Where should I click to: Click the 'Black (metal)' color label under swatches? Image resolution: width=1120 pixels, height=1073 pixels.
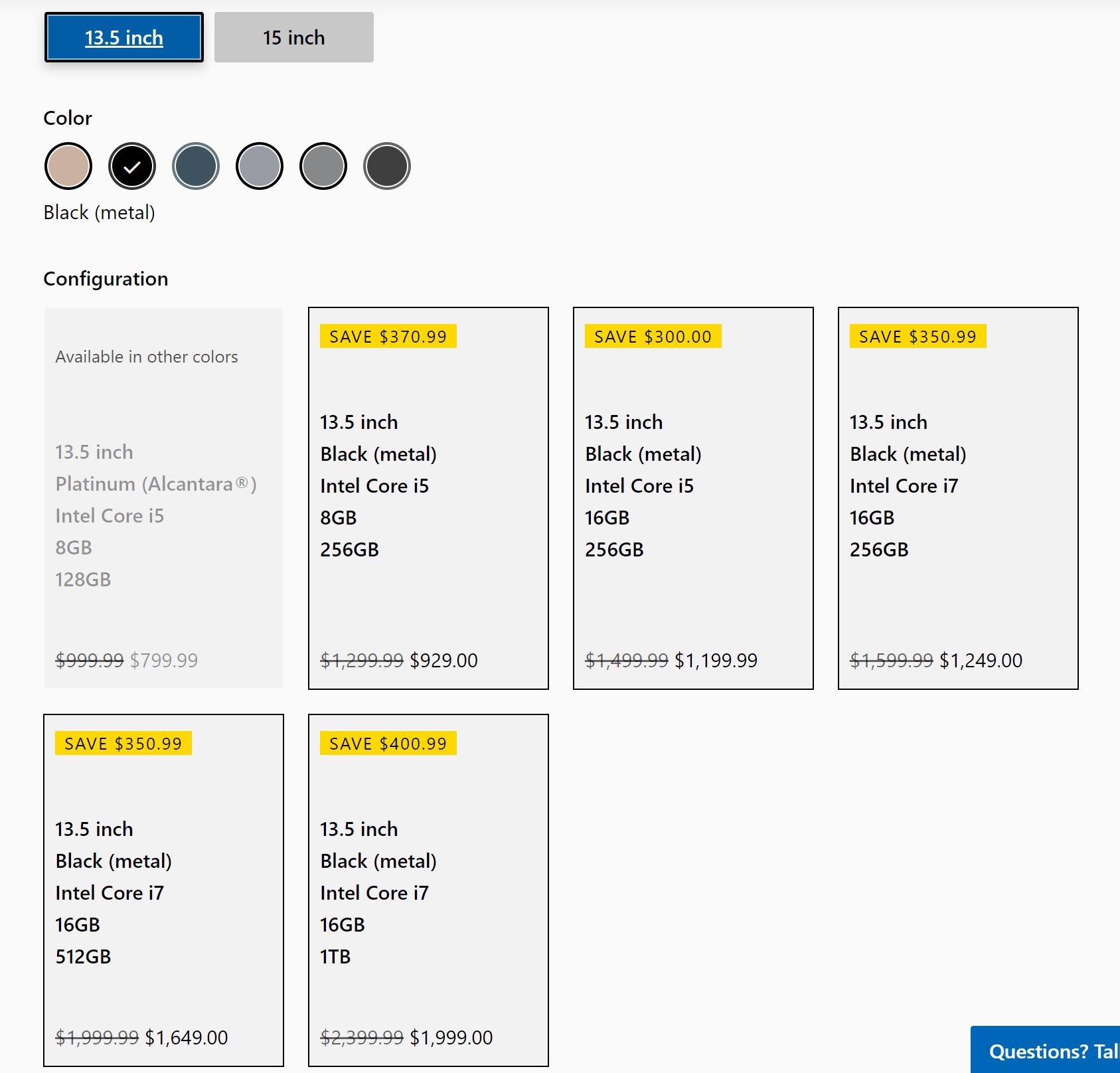(100, 212)
